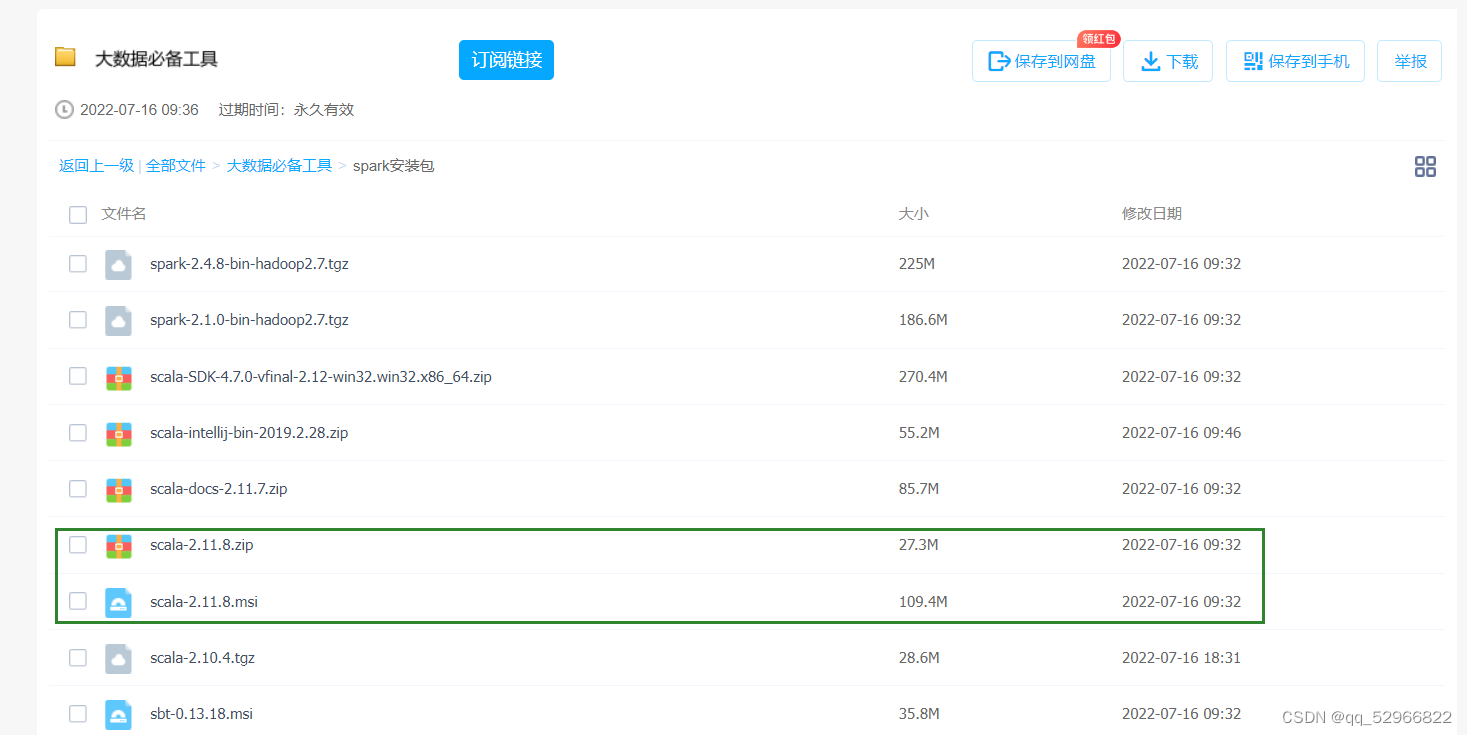The height and width of the screenshot is (735, 1467).
Task: Click the 270.4M size value
Action: [923, 377]
